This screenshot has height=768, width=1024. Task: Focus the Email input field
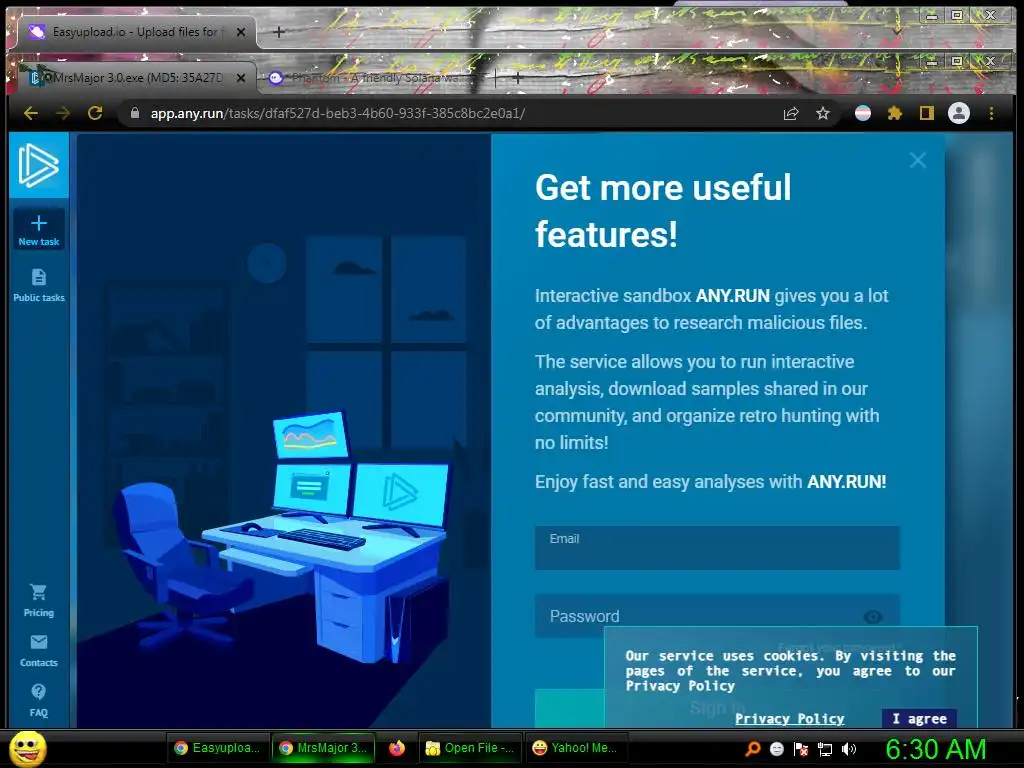coord(717,548)
